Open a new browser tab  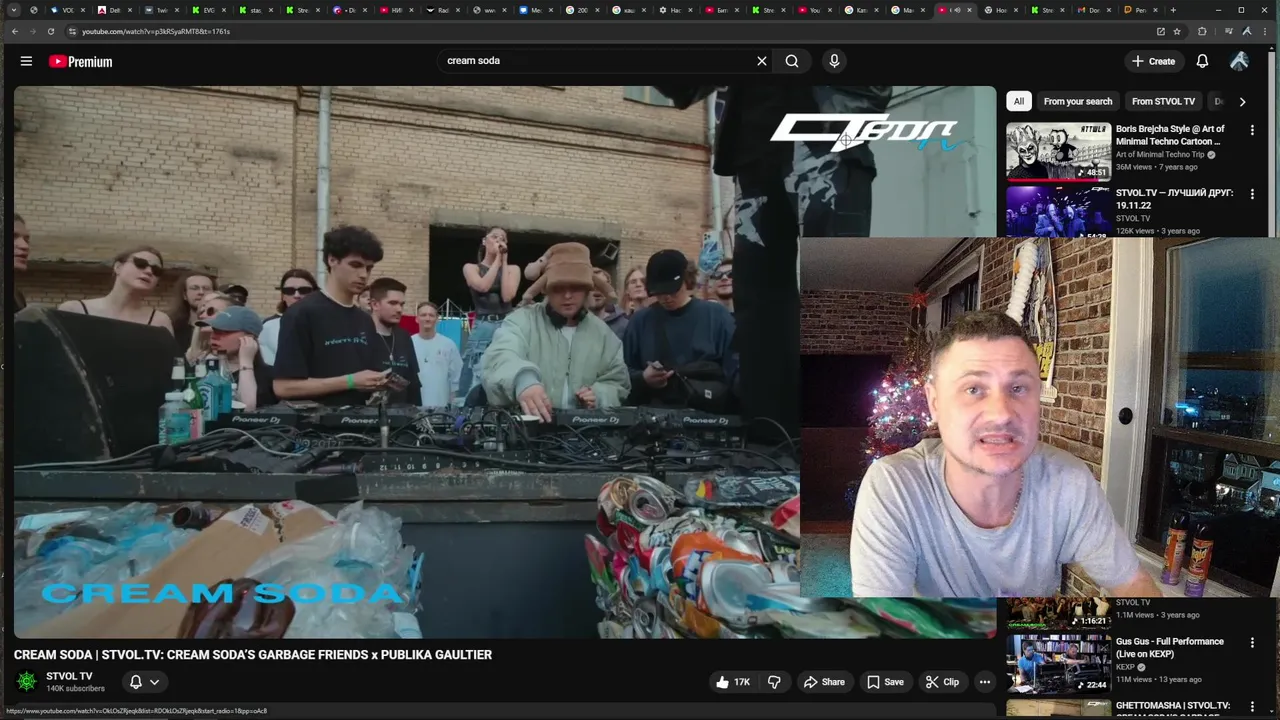click(x=1173, y=10)
